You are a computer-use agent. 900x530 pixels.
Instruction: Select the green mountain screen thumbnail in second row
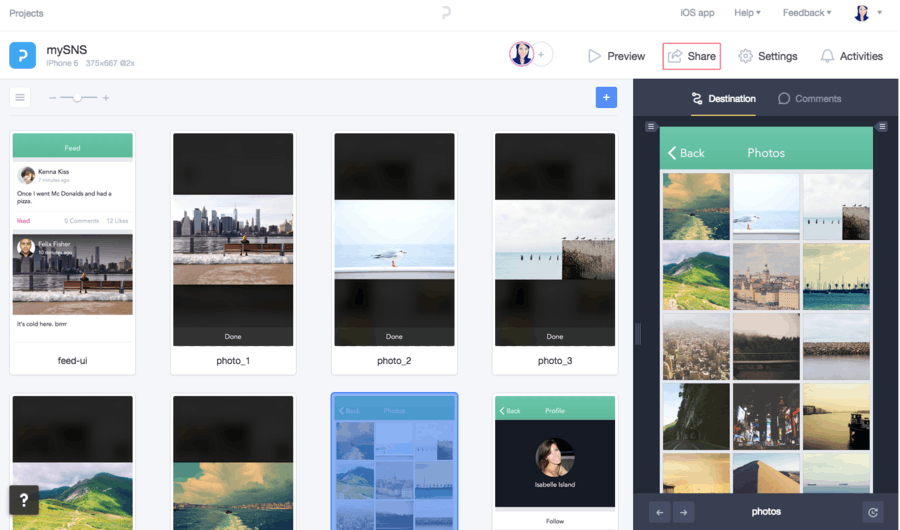(72, 462)
